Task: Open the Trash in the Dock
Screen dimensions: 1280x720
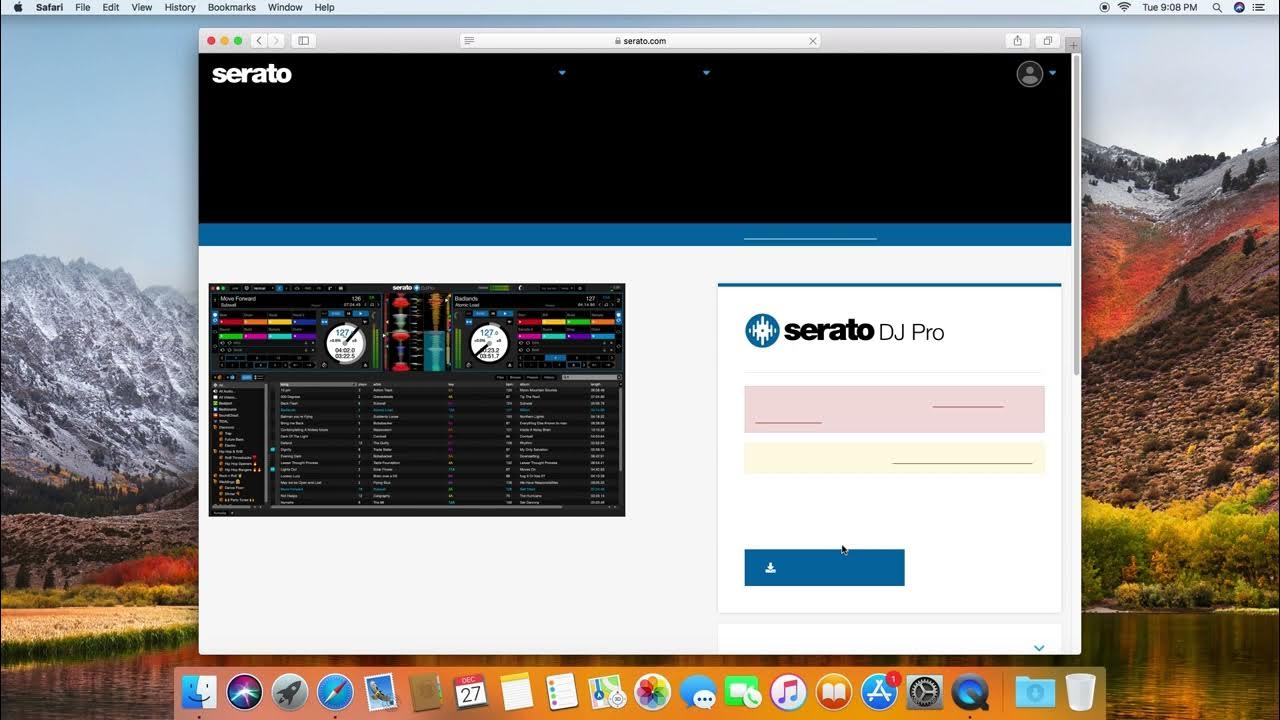Action: (x=1080, y=692)
